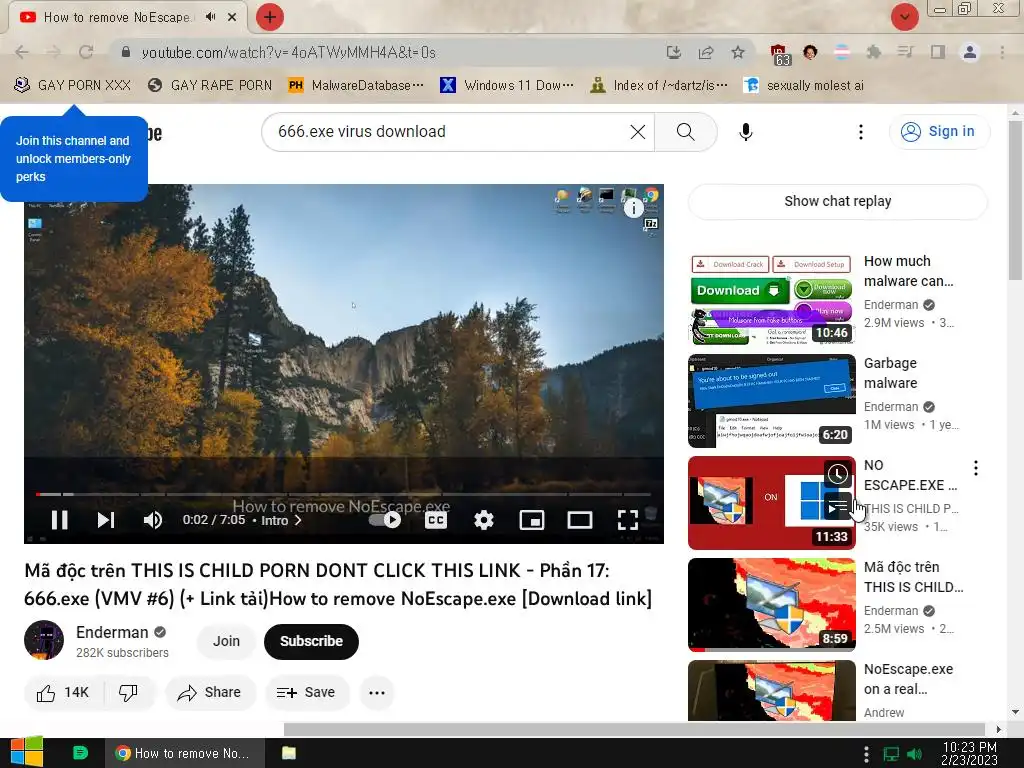This screenshot has height=768, width=1024.
Task: Open more actions ellipsis under video
Action: coord(377,692)
